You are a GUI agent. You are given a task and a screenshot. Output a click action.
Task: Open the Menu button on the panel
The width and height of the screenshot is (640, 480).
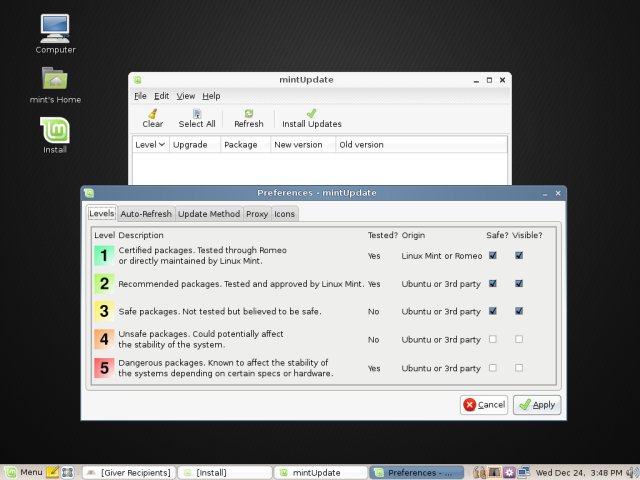click(x=24, y=472)
